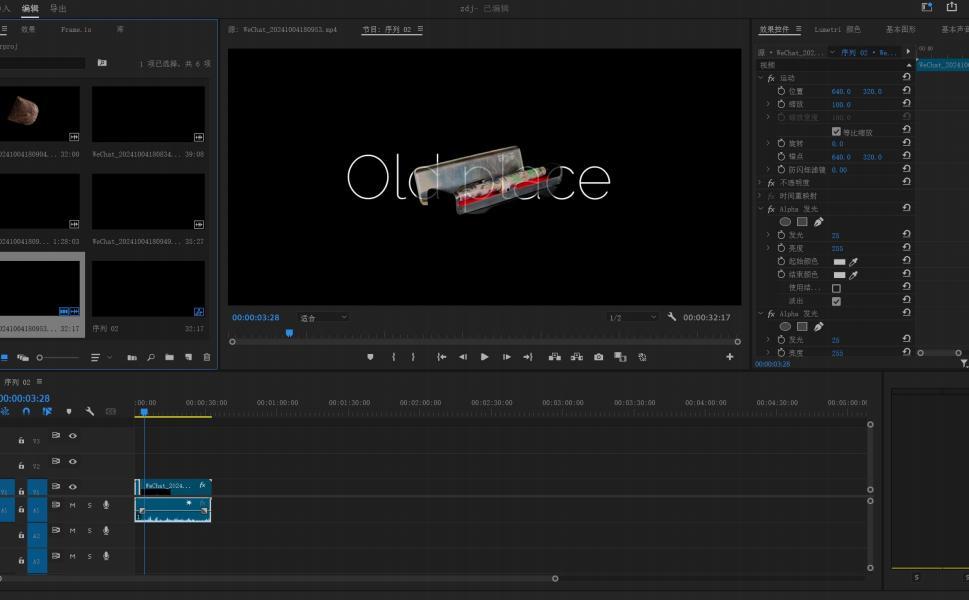
Task: Open the 结束颜色 color swatch
Action: tap(839, 274)
